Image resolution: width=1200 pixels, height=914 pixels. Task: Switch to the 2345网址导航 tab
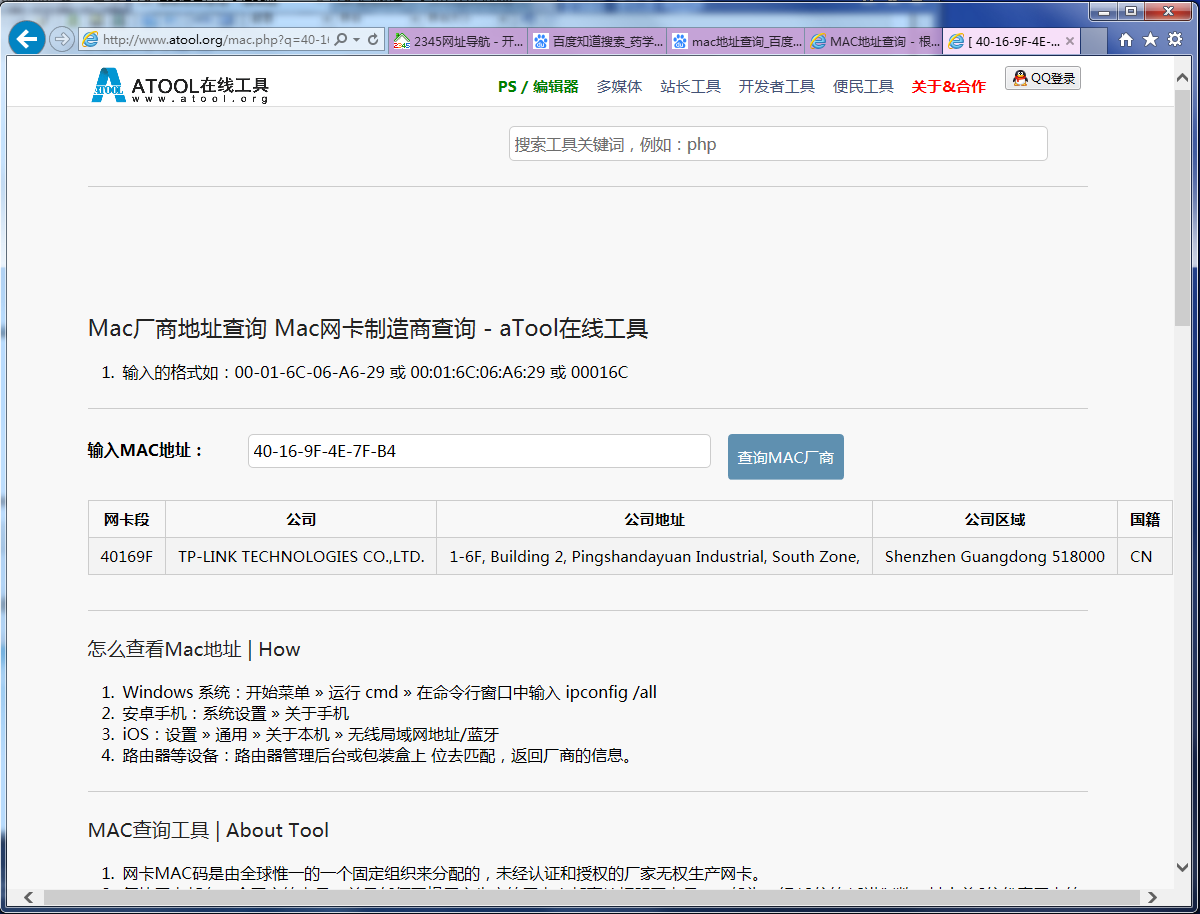[x=457, y=41]
